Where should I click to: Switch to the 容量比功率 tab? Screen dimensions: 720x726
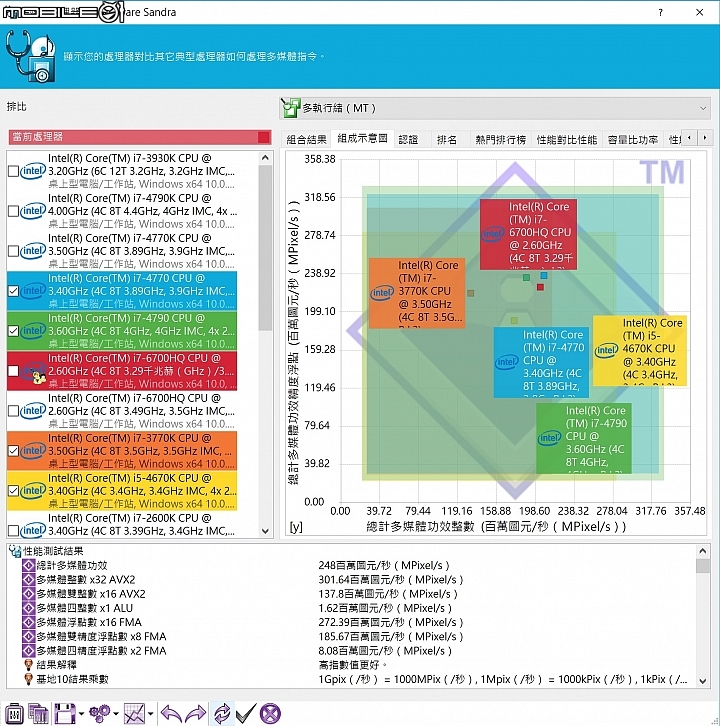point(632,139)
